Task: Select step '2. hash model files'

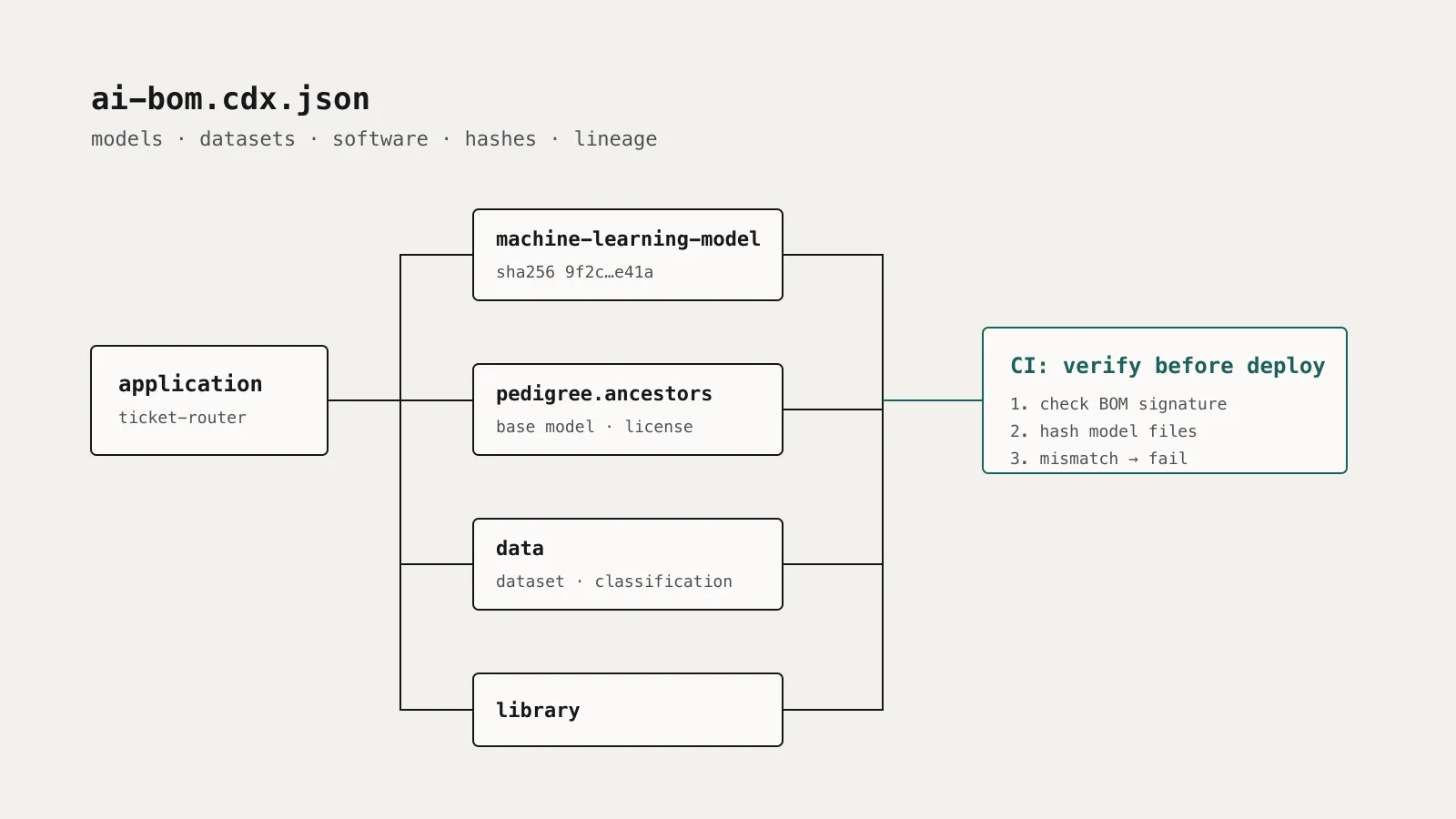Action: pyautogui.click(x=1103, y=431)
